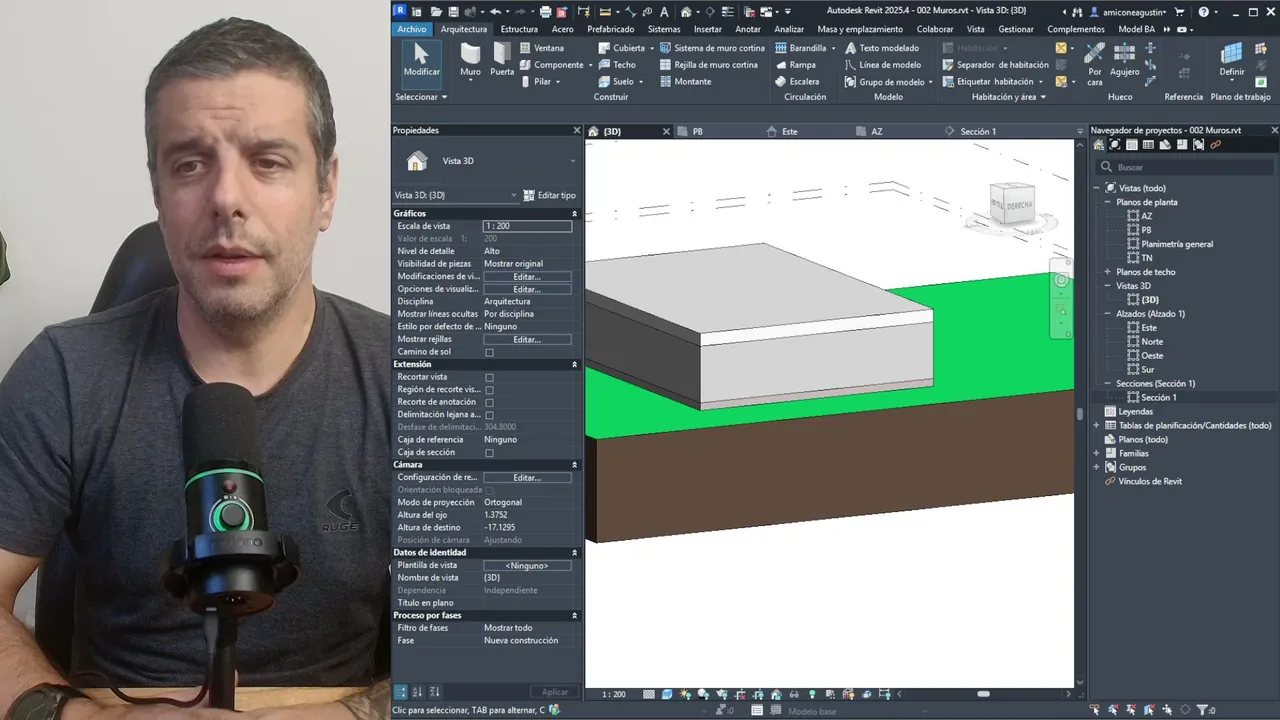
Task: Select the Texto modelado tool
Action: point(882,48)
